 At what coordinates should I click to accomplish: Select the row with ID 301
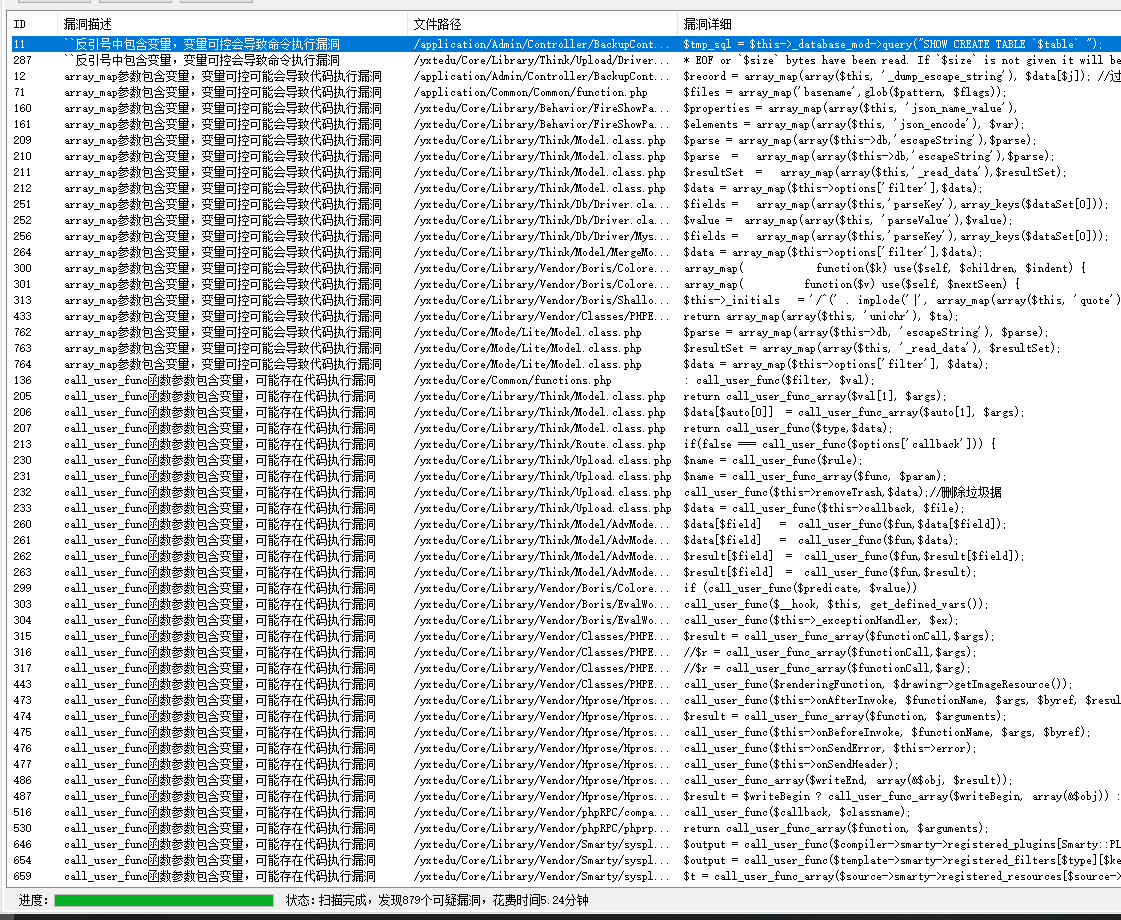[566, 284]
